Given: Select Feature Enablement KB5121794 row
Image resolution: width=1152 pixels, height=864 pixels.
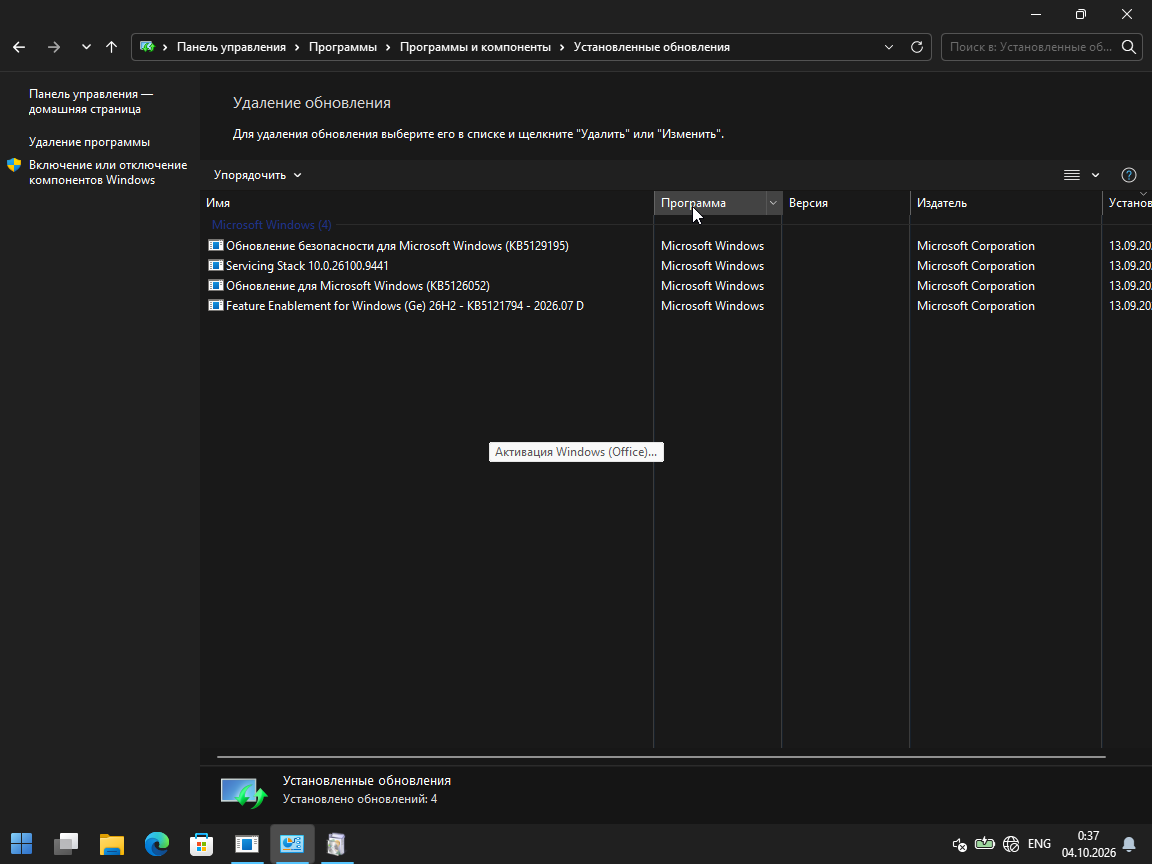Looking at the screenshot, I should click(676, 306).
